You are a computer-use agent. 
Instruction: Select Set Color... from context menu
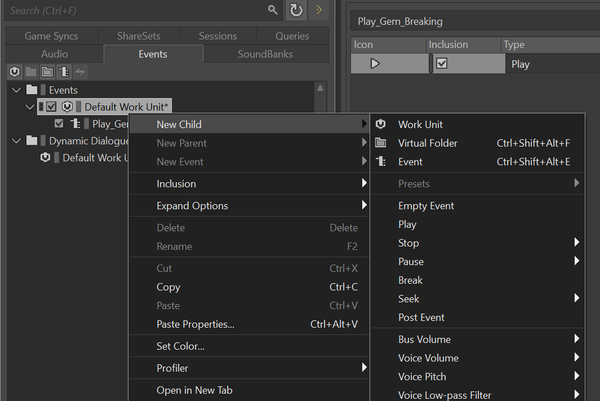point(180,346)
